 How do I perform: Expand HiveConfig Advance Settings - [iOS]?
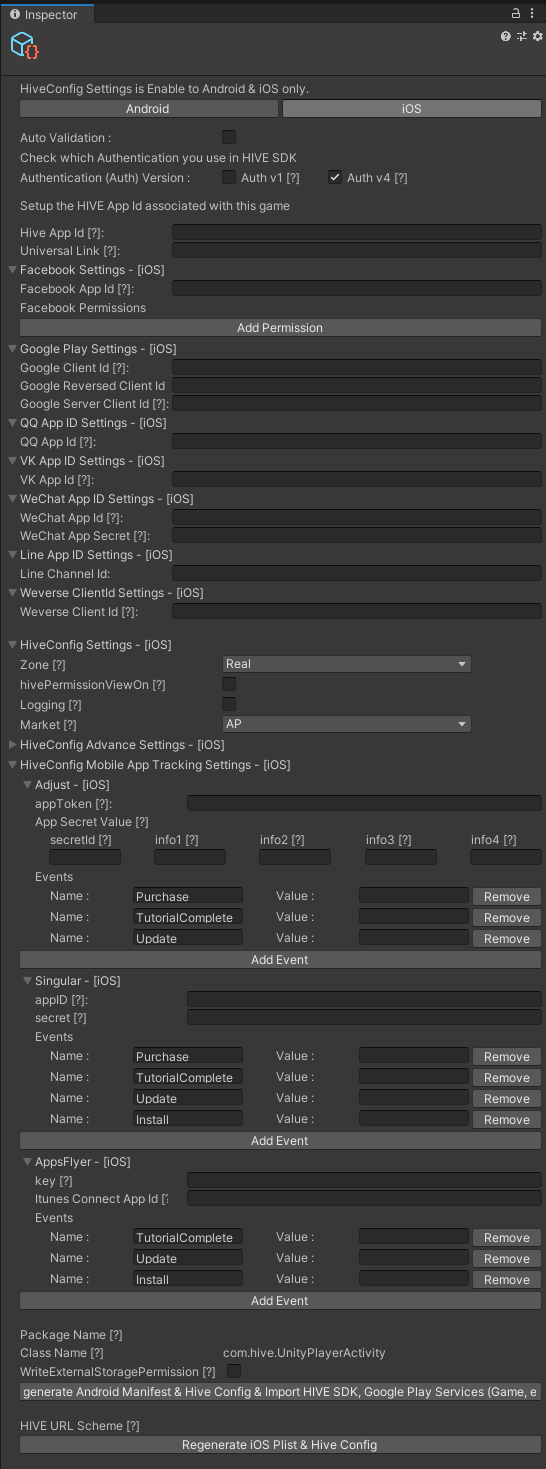click(13, 745)
